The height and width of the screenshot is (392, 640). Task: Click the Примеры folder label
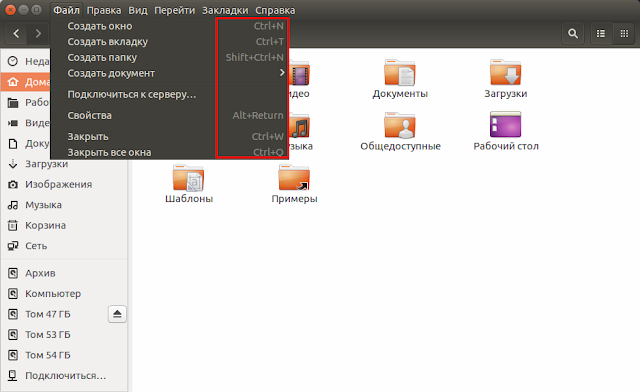(x=294, y=199)
